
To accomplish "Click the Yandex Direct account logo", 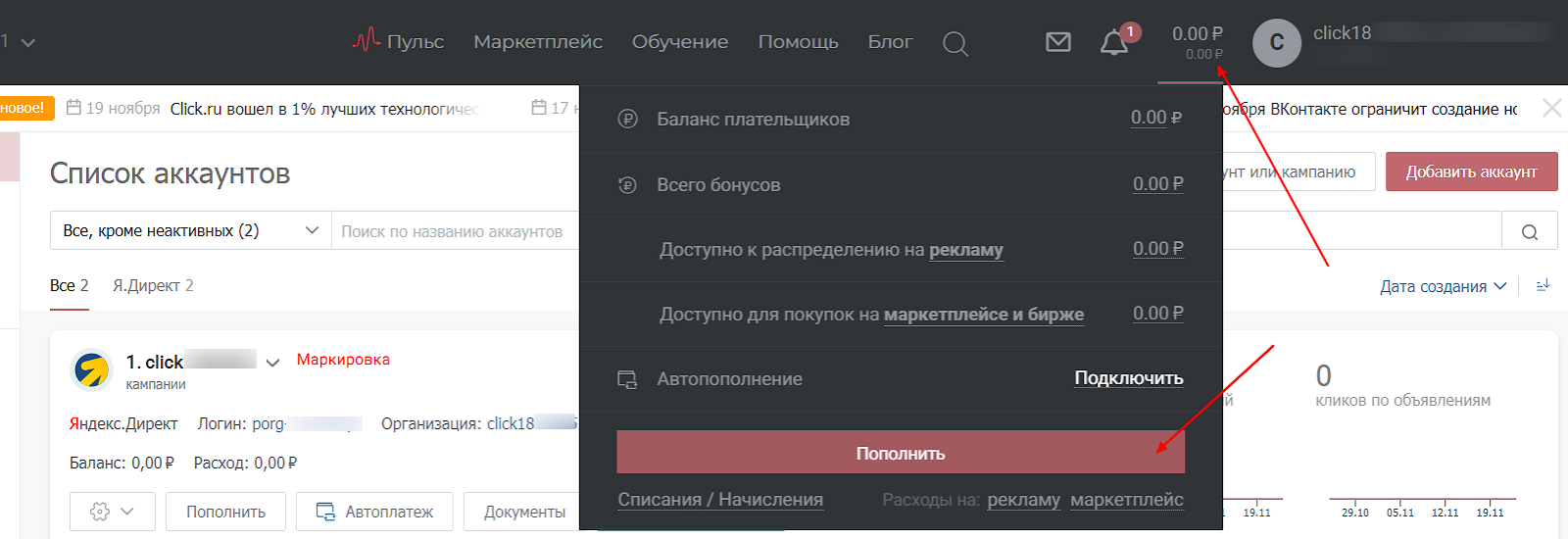I will point(92,370).
